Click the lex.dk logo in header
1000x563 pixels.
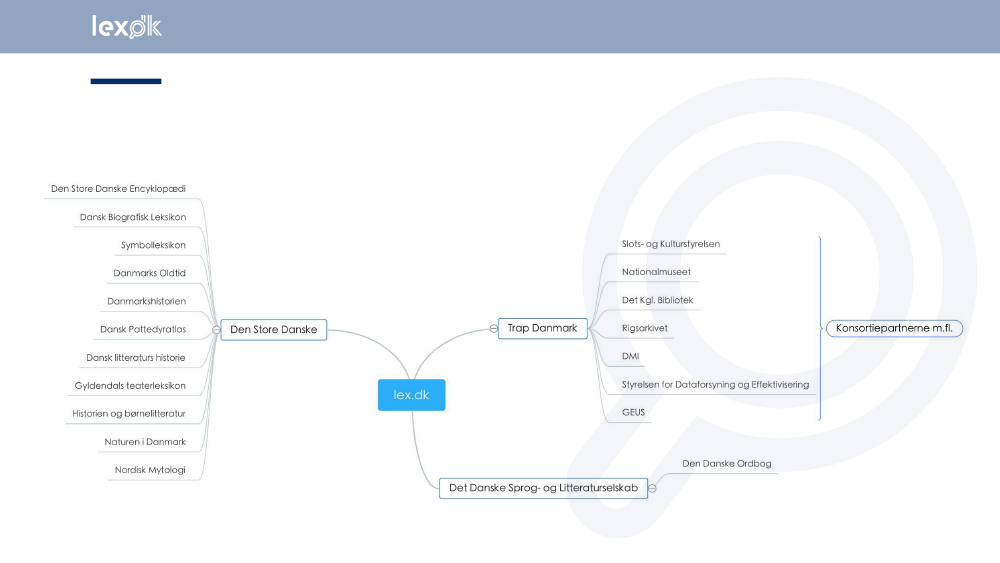click(x=126, y=27)
